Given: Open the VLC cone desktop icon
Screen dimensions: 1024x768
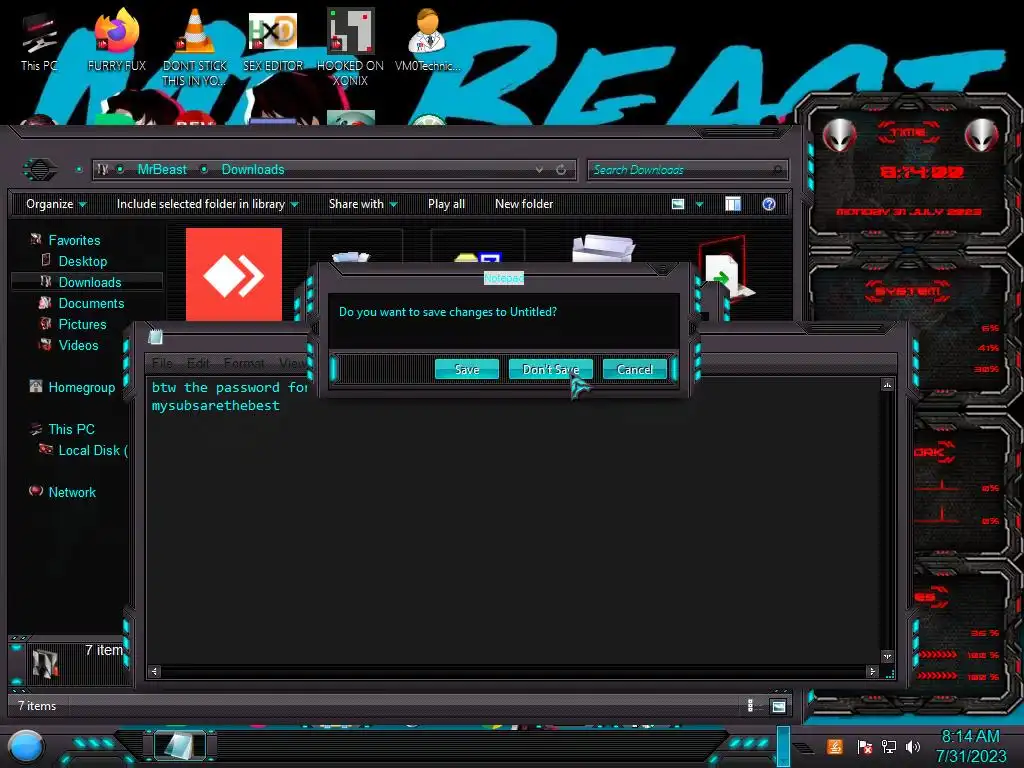Looking at the screenshot, I should click(x=195, y=46).
